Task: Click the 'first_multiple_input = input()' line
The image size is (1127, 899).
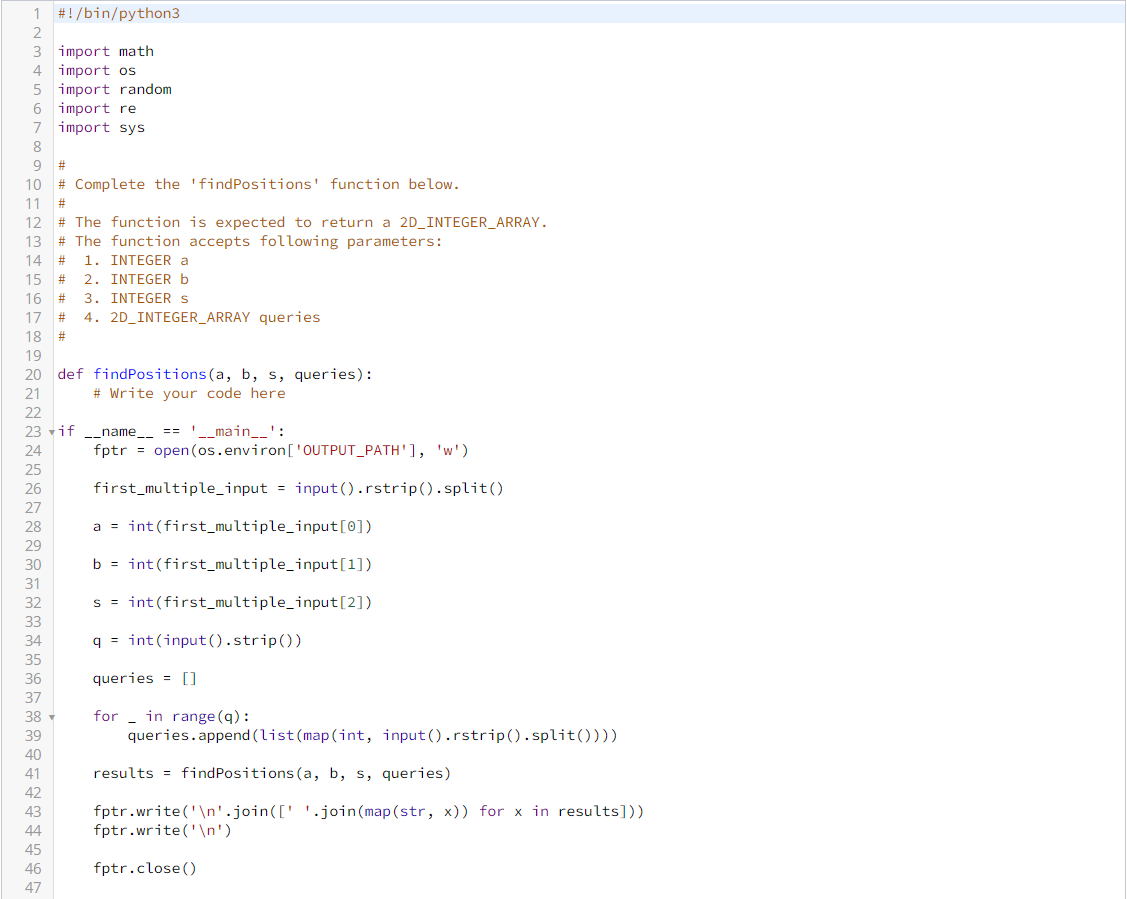Action: click(298, 489)
